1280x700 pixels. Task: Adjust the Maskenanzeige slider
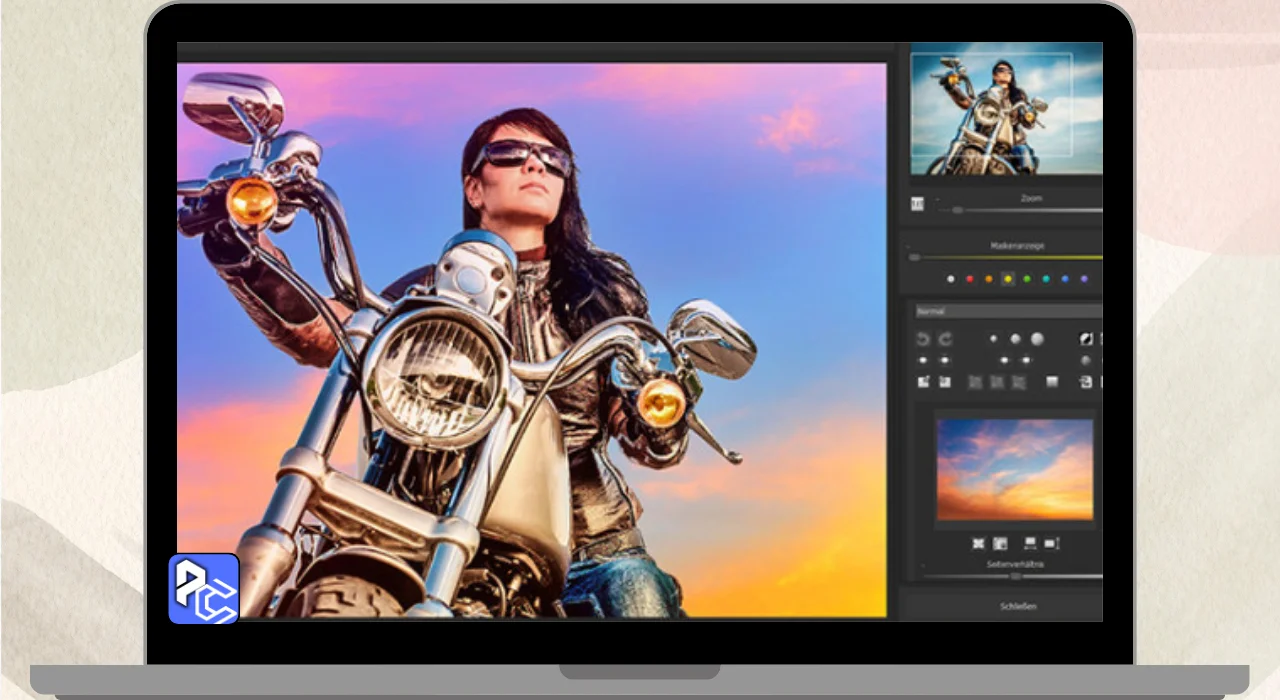point(1006,257)
